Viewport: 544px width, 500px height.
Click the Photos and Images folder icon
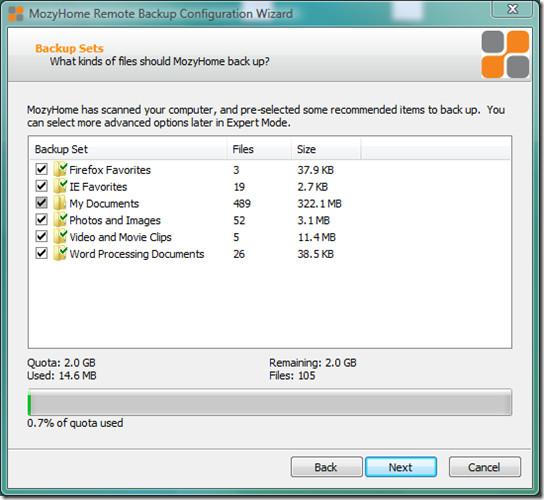[x=60, y=220]
